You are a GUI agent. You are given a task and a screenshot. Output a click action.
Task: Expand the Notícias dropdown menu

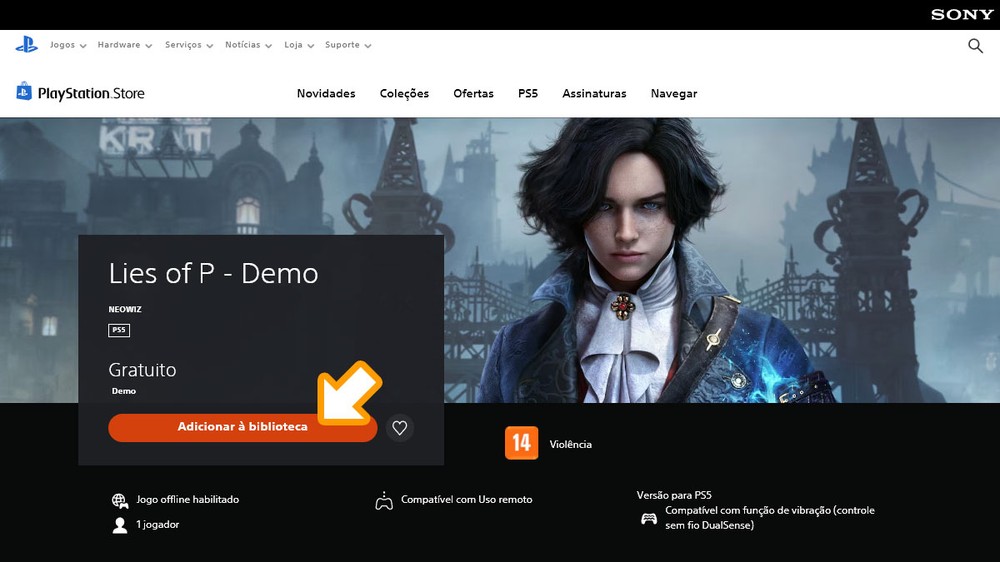click(x=248, y=45)
